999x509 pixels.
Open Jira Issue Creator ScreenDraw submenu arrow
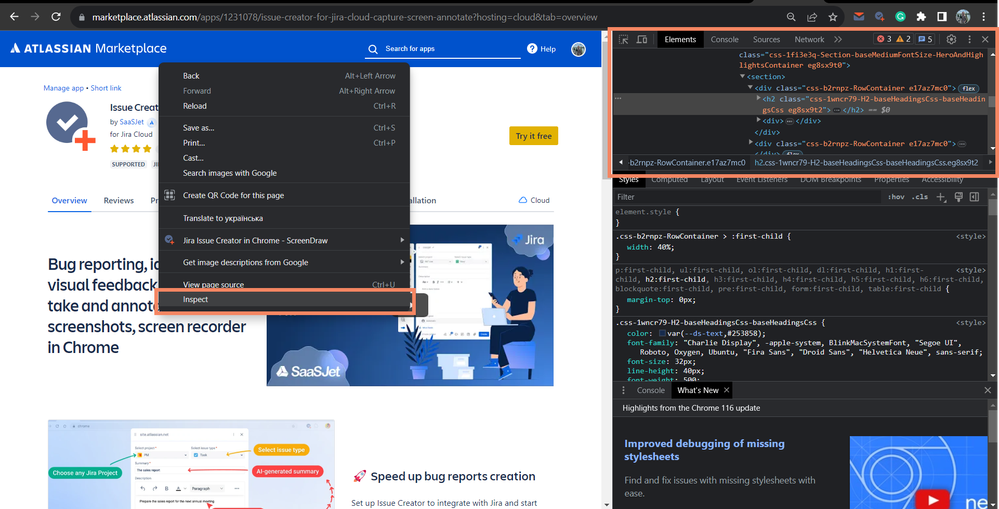402,240
